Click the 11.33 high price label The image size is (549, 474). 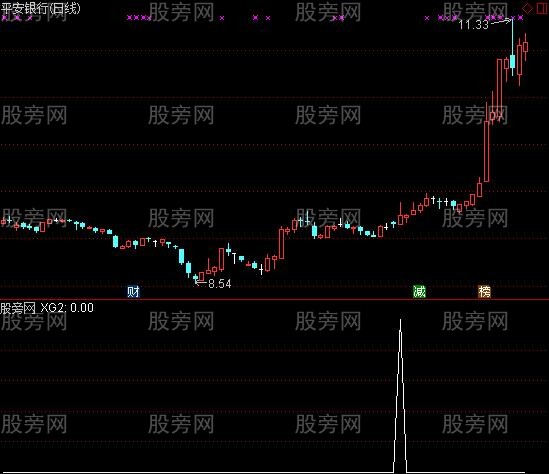coord(473,25)
